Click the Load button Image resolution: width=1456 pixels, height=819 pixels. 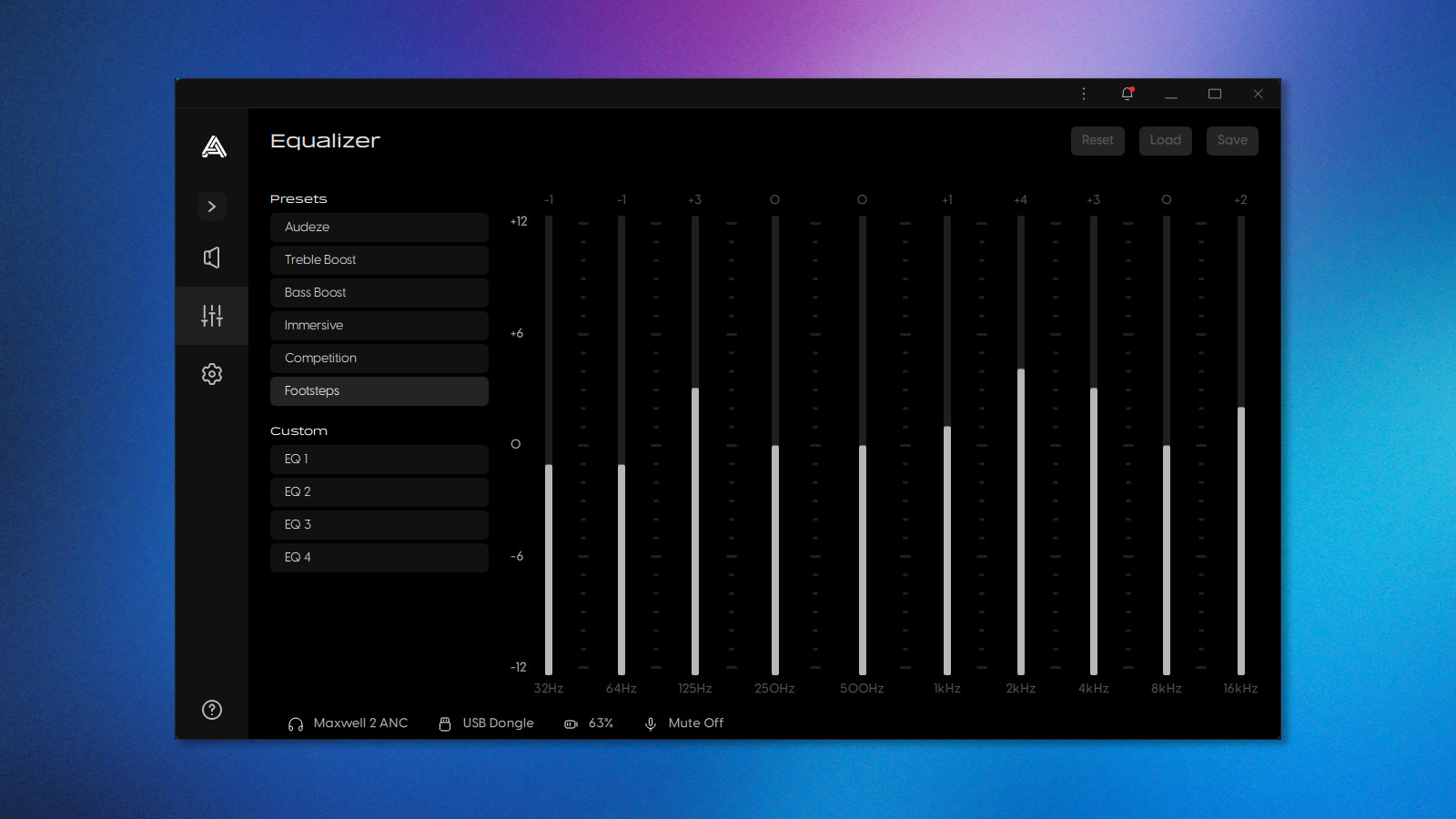(1166, 140)
